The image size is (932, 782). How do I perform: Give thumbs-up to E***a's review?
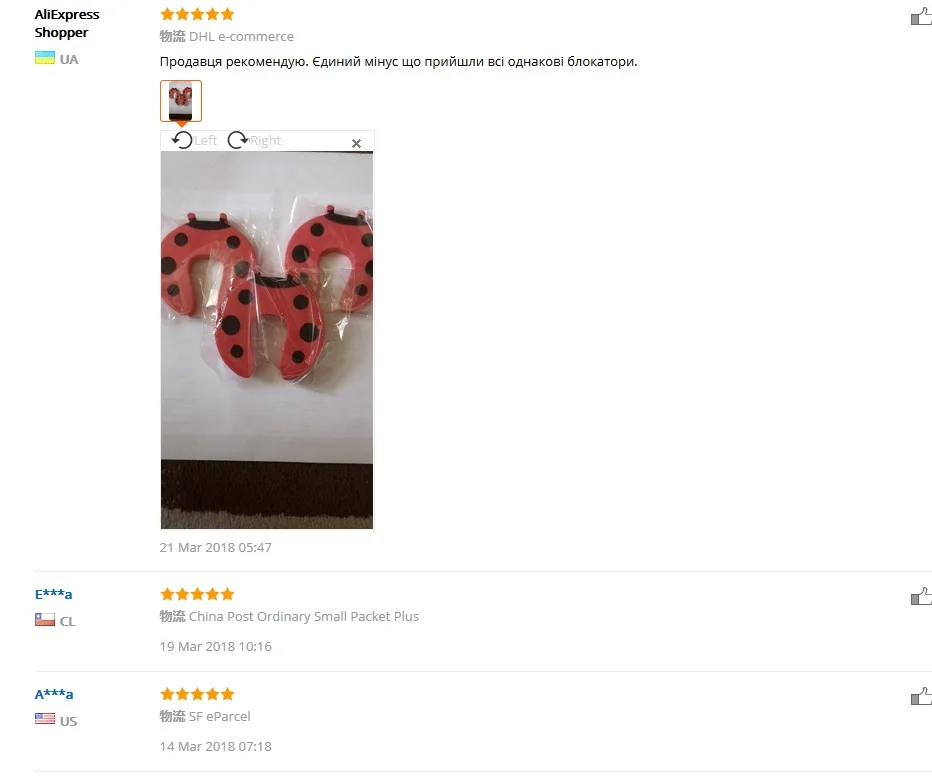click(x=921, y=596)
